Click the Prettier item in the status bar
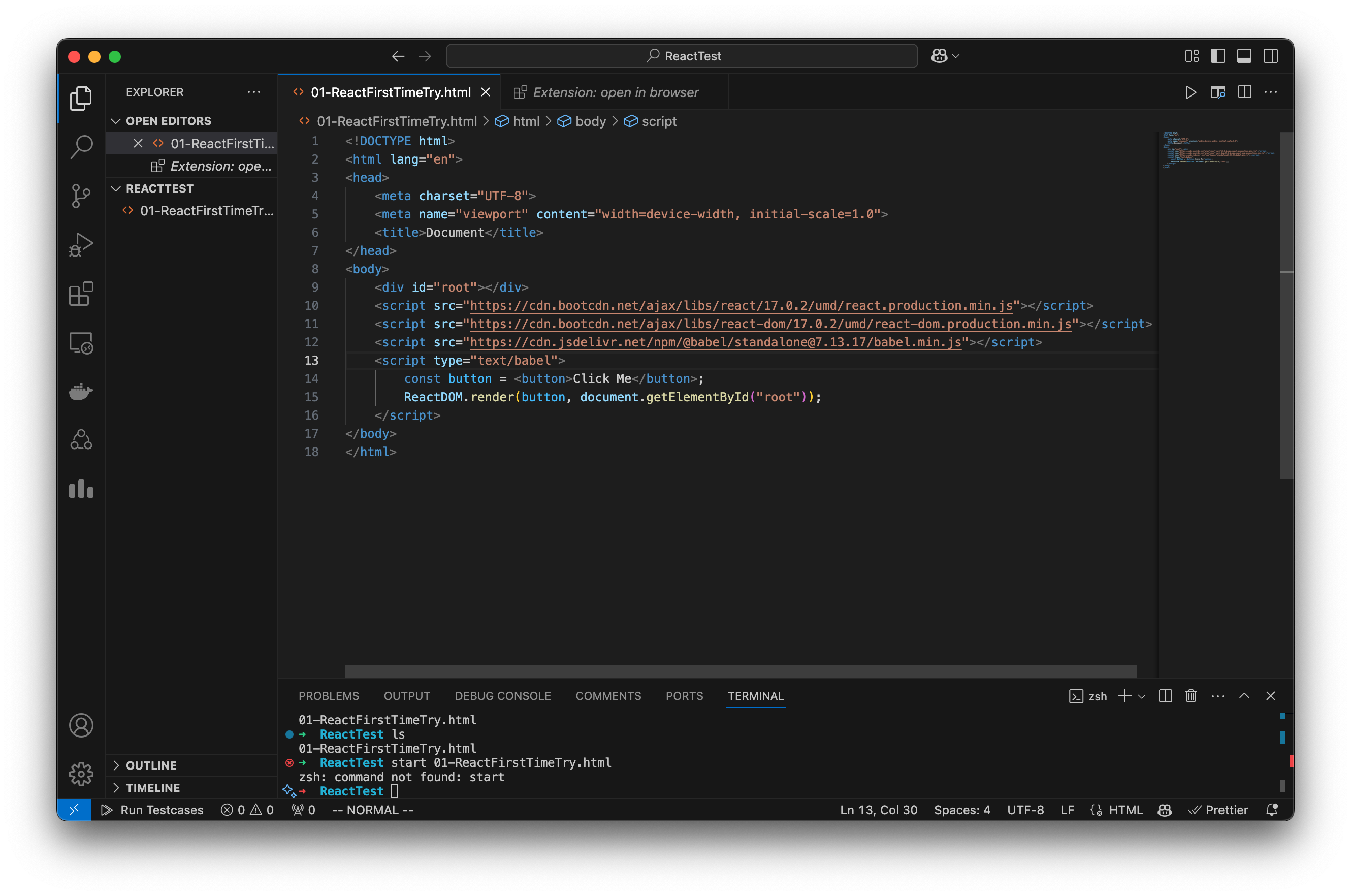The image size is (1351, 896). [1218, 810]
